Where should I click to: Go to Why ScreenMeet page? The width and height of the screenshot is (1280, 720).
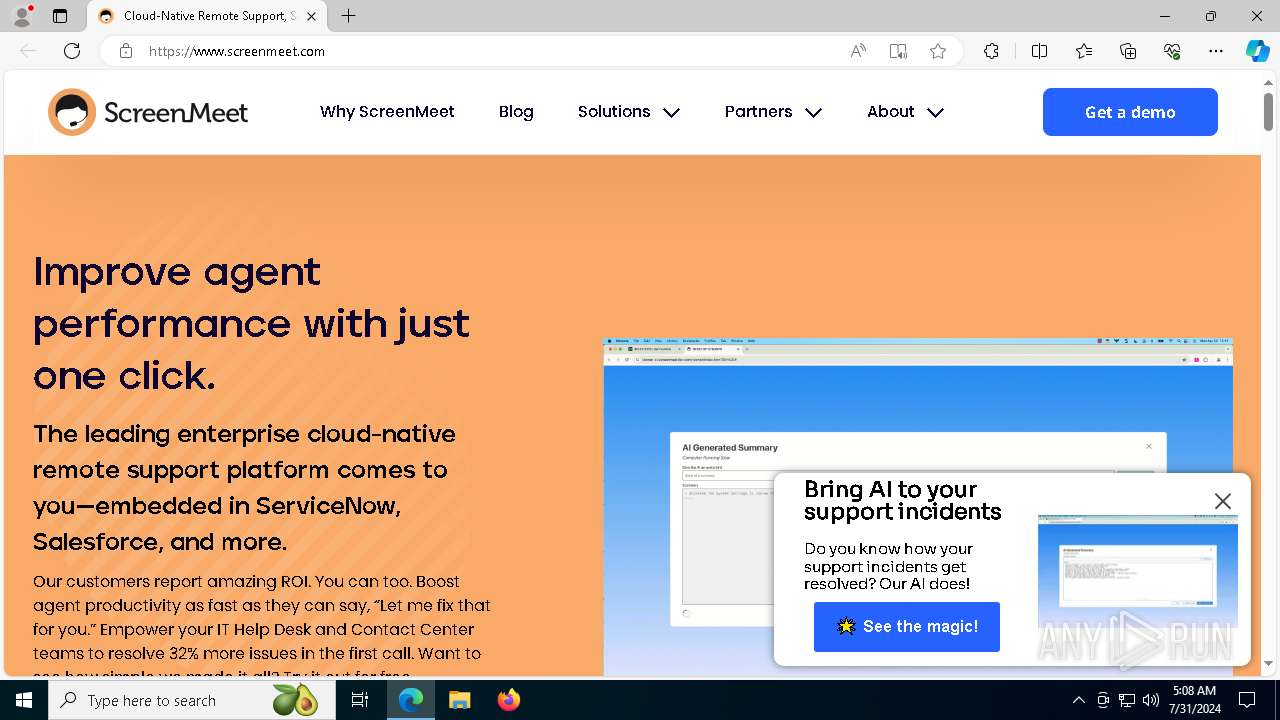(387, 112)
